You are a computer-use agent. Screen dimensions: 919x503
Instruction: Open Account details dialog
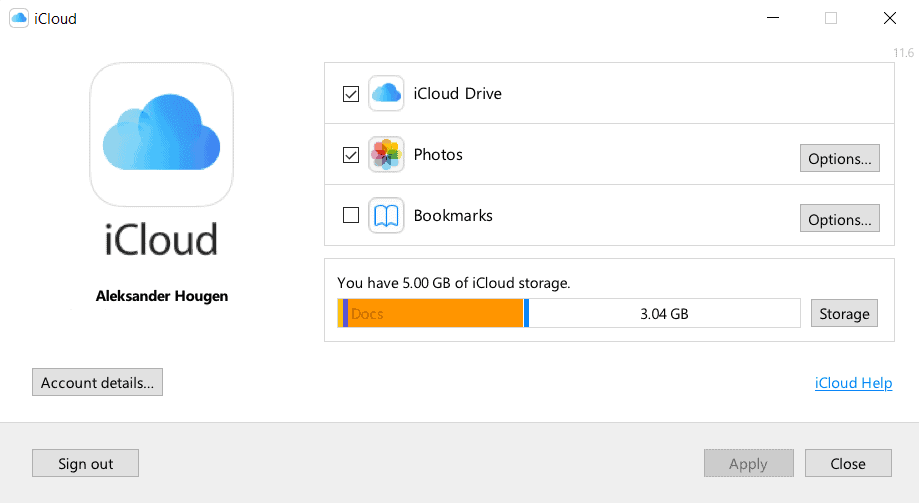[97, 383]
